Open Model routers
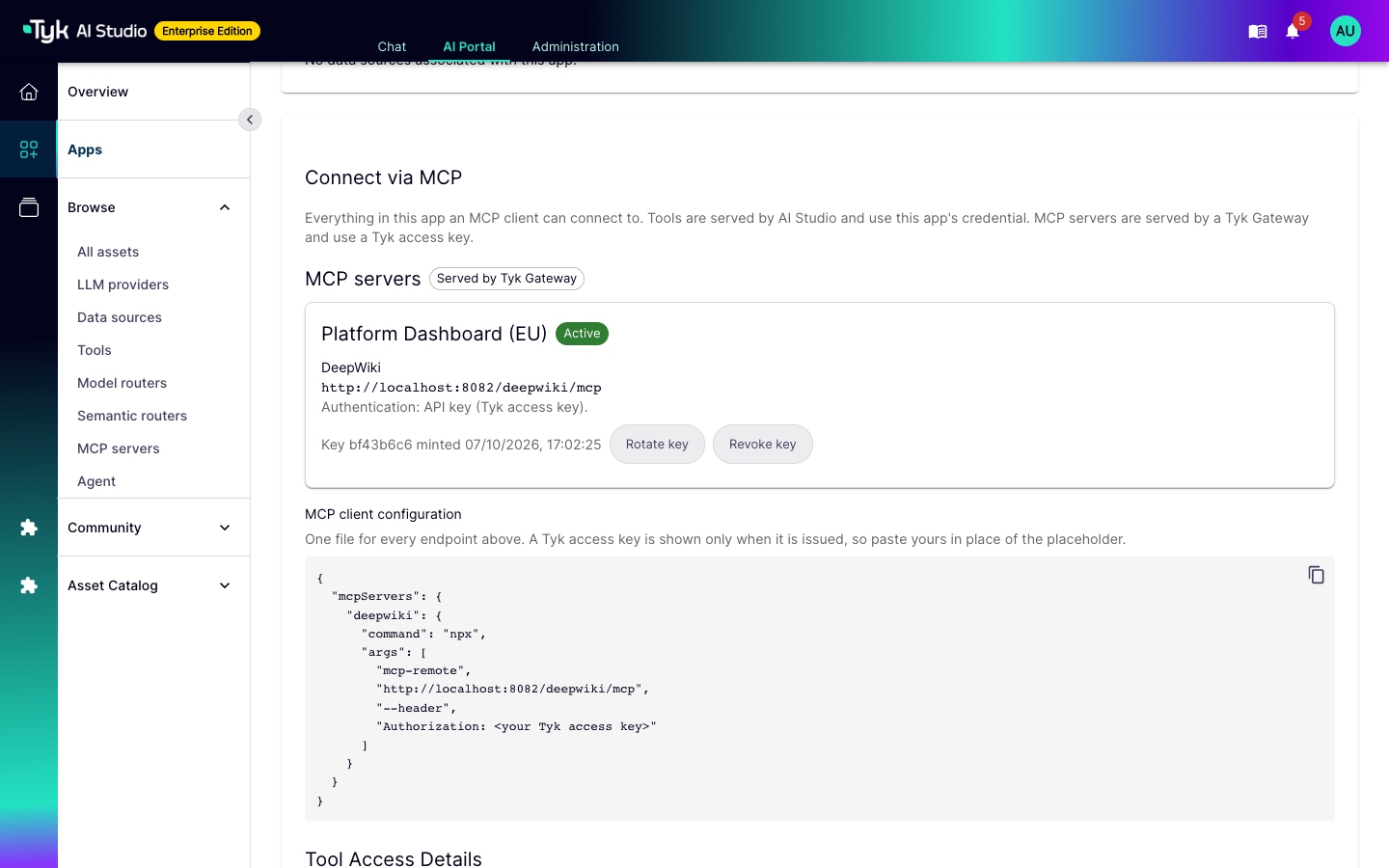 pos(122,383)
